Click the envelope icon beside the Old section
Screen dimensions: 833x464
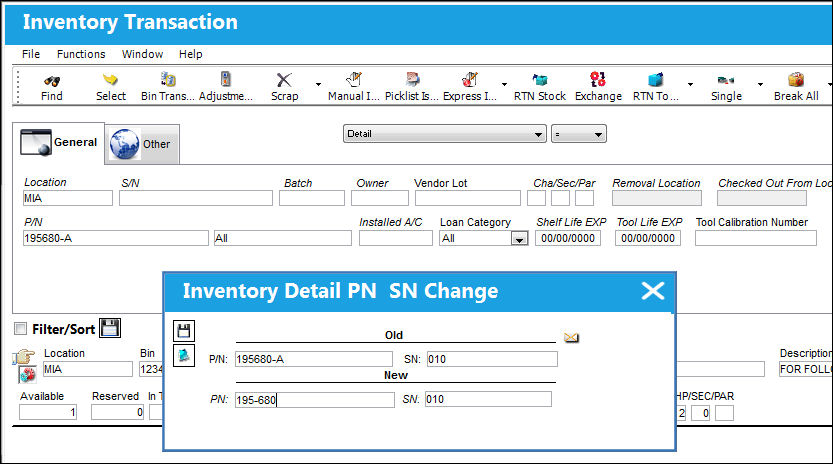click(x=571, y=338)
